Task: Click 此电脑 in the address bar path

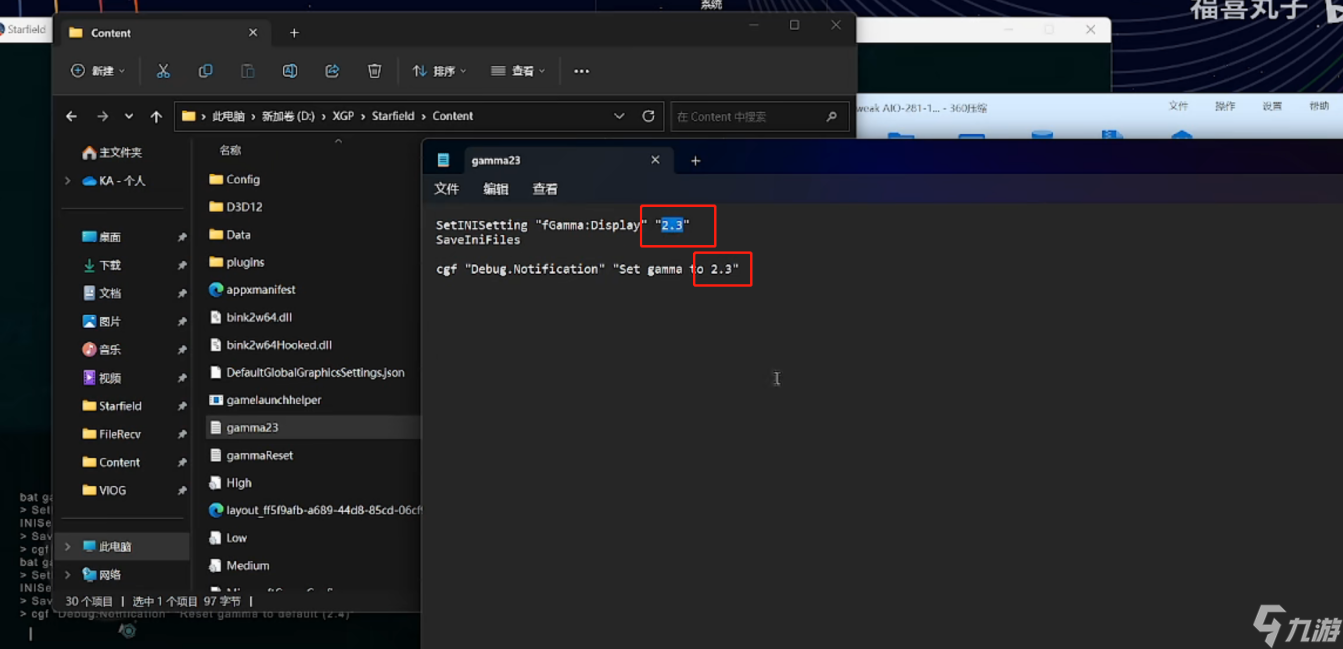Action: tap(228, 116)
